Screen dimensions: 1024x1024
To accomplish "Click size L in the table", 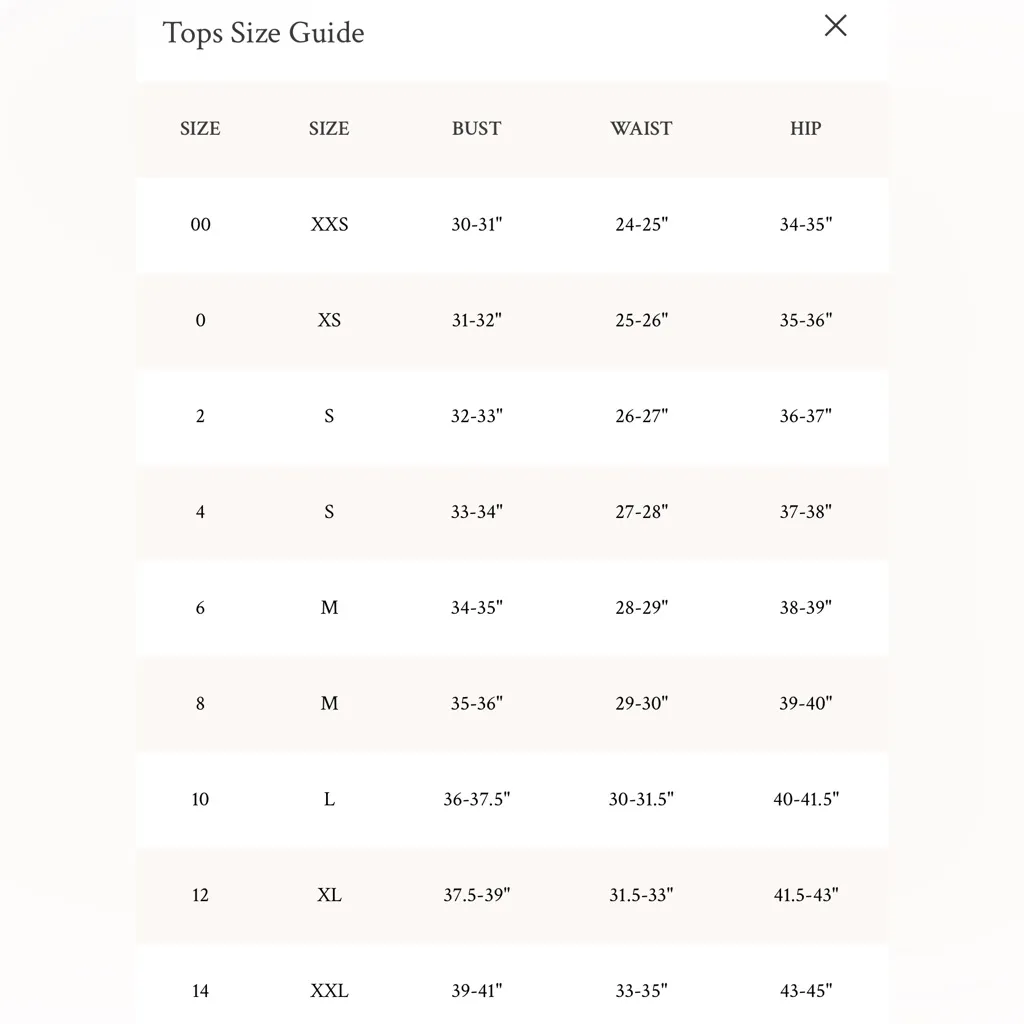I will coord(329,799).
